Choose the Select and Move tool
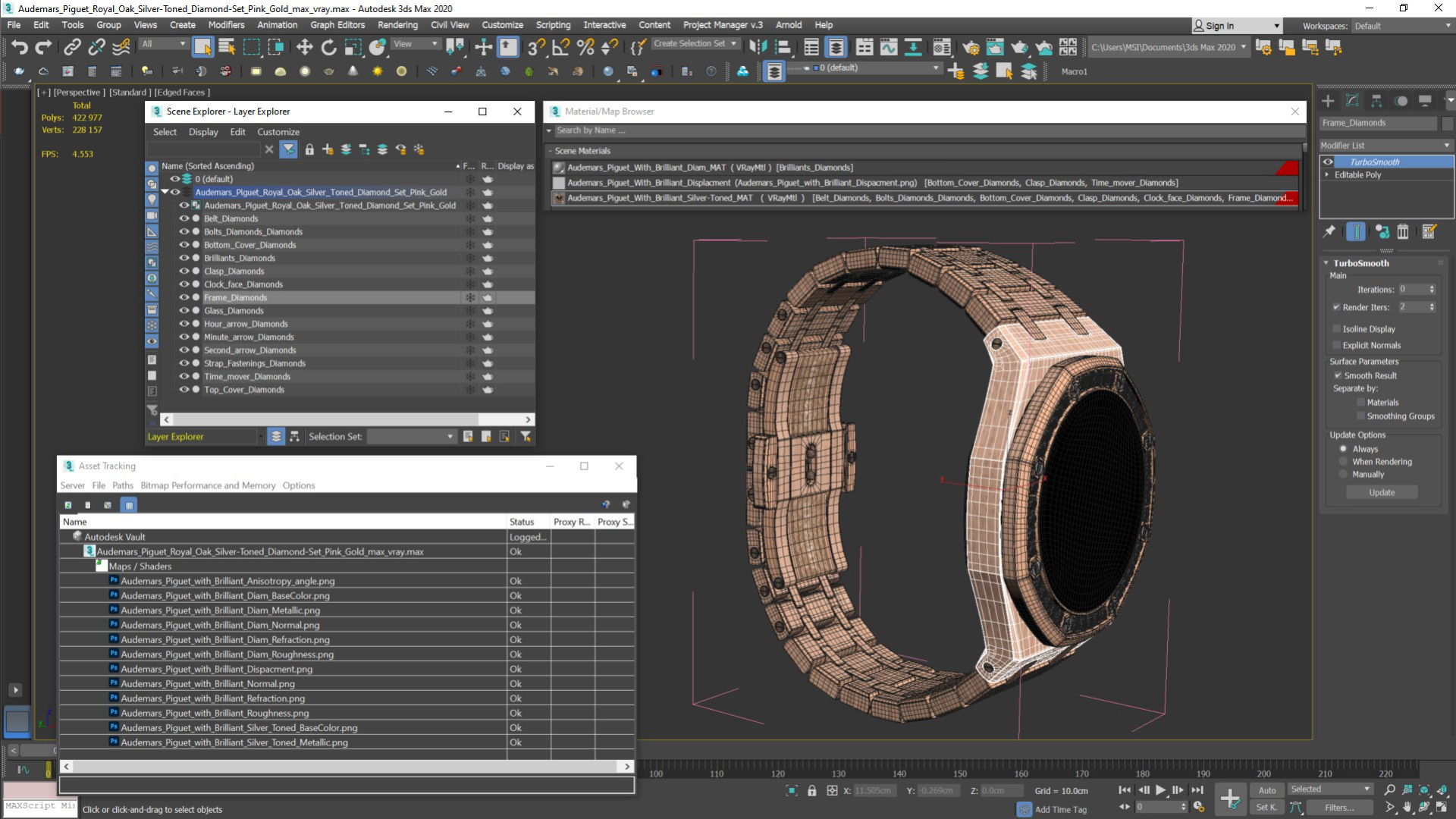 coord(304,48)
